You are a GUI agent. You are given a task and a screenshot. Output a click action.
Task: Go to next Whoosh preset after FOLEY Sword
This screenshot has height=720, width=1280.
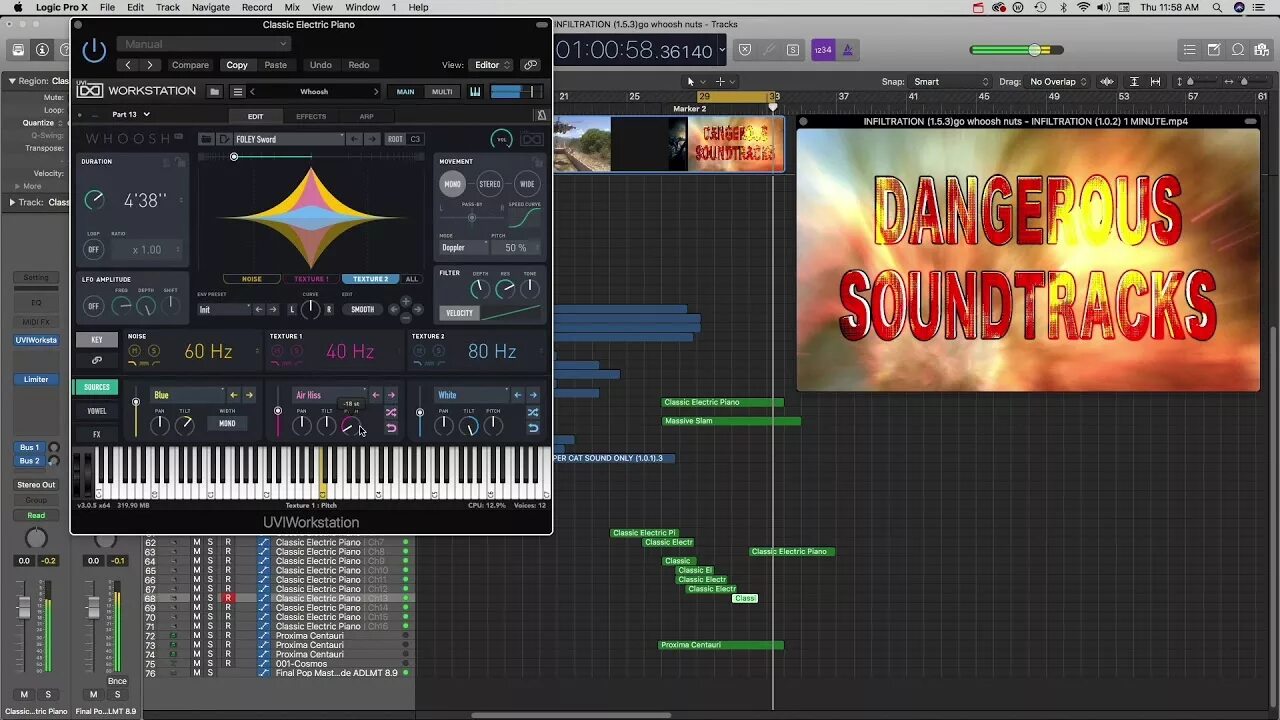coord(374,139)
